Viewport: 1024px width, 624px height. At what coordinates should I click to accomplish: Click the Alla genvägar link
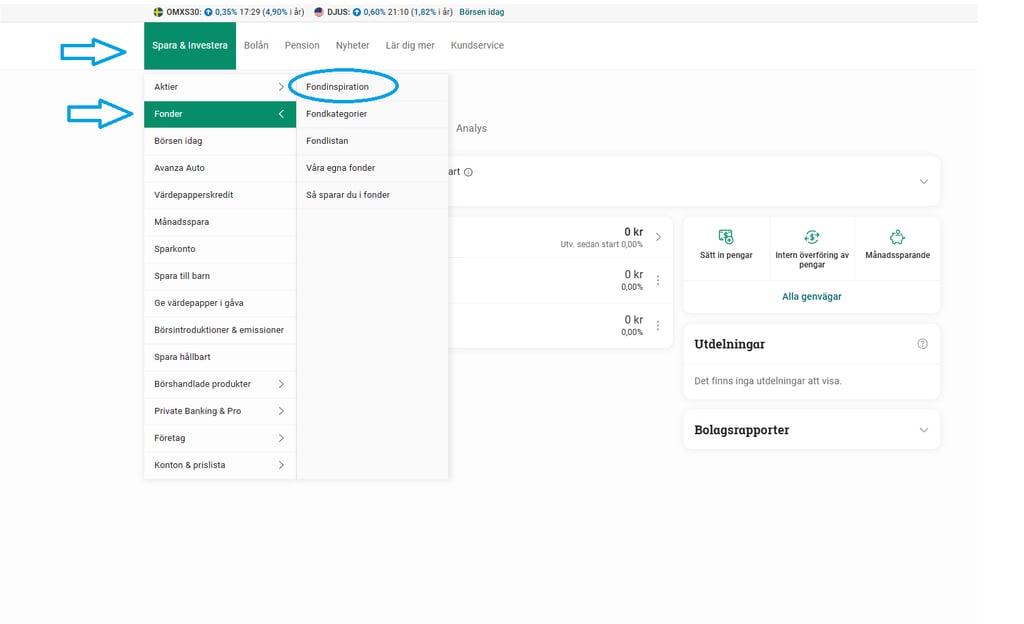click(812, 296)
